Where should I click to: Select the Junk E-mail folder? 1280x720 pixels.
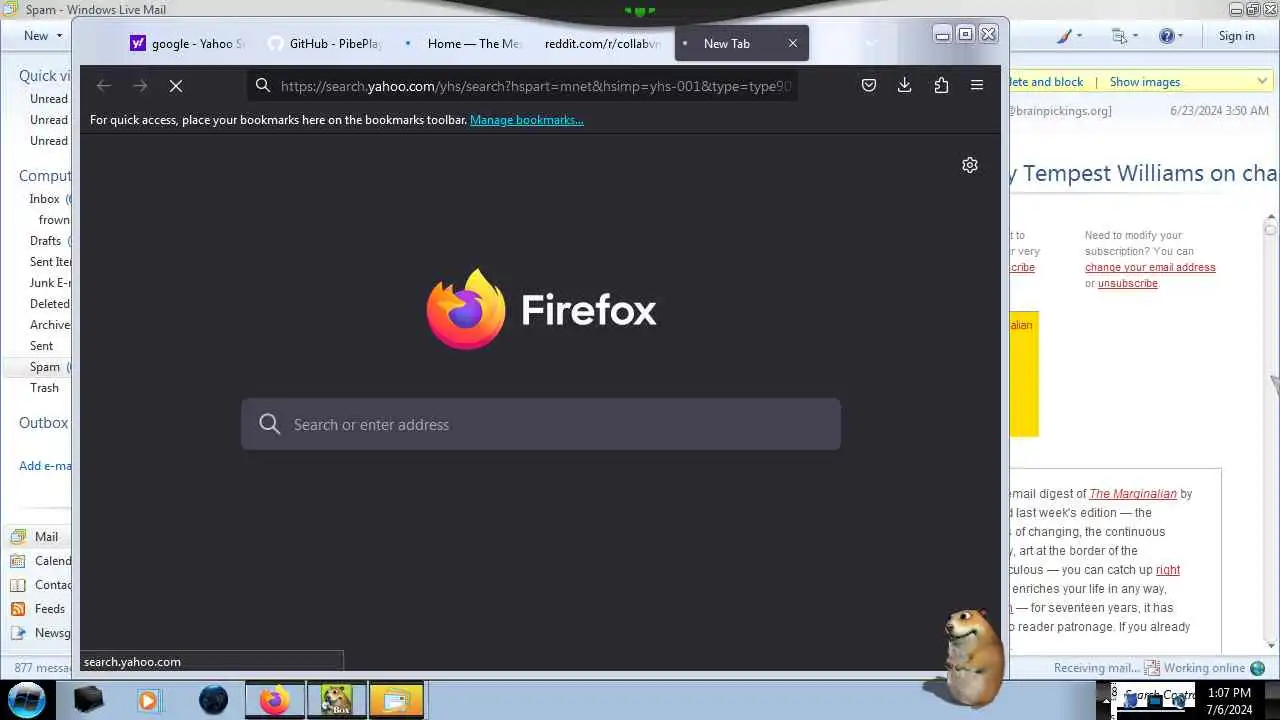pos(50,283)
